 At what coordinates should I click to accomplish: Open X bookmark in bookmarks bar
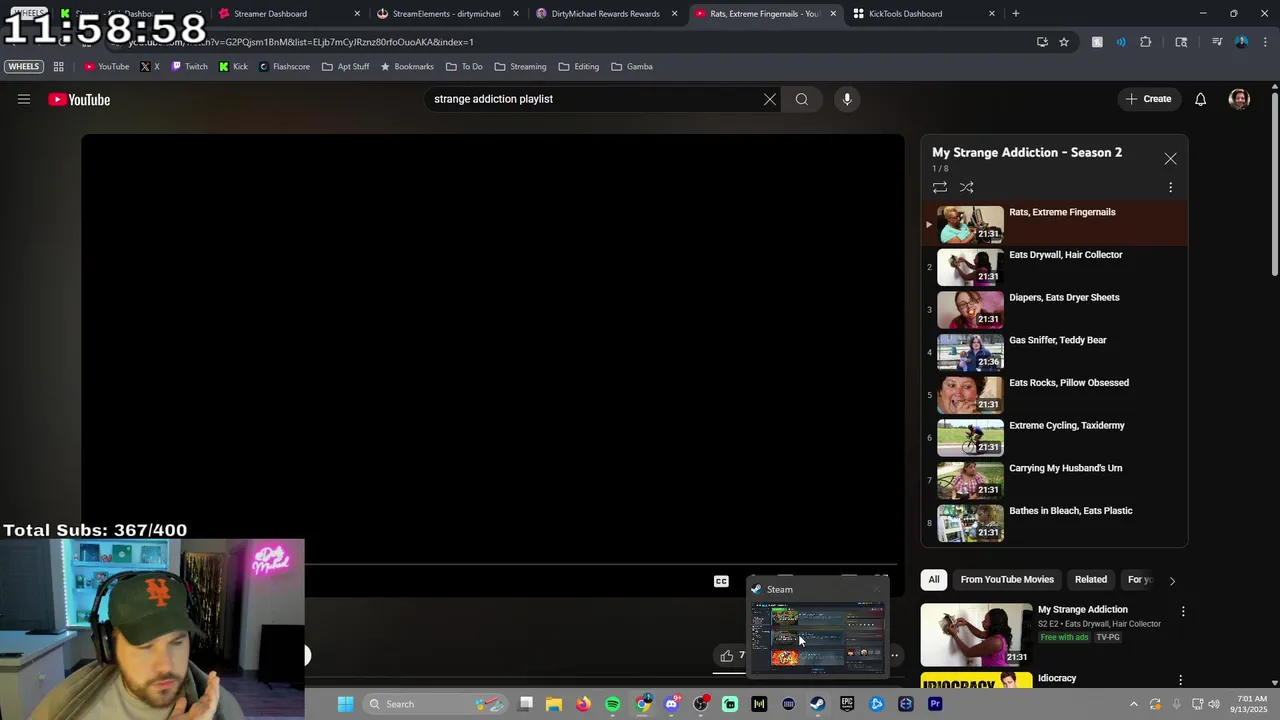click(x=150, y=67)
